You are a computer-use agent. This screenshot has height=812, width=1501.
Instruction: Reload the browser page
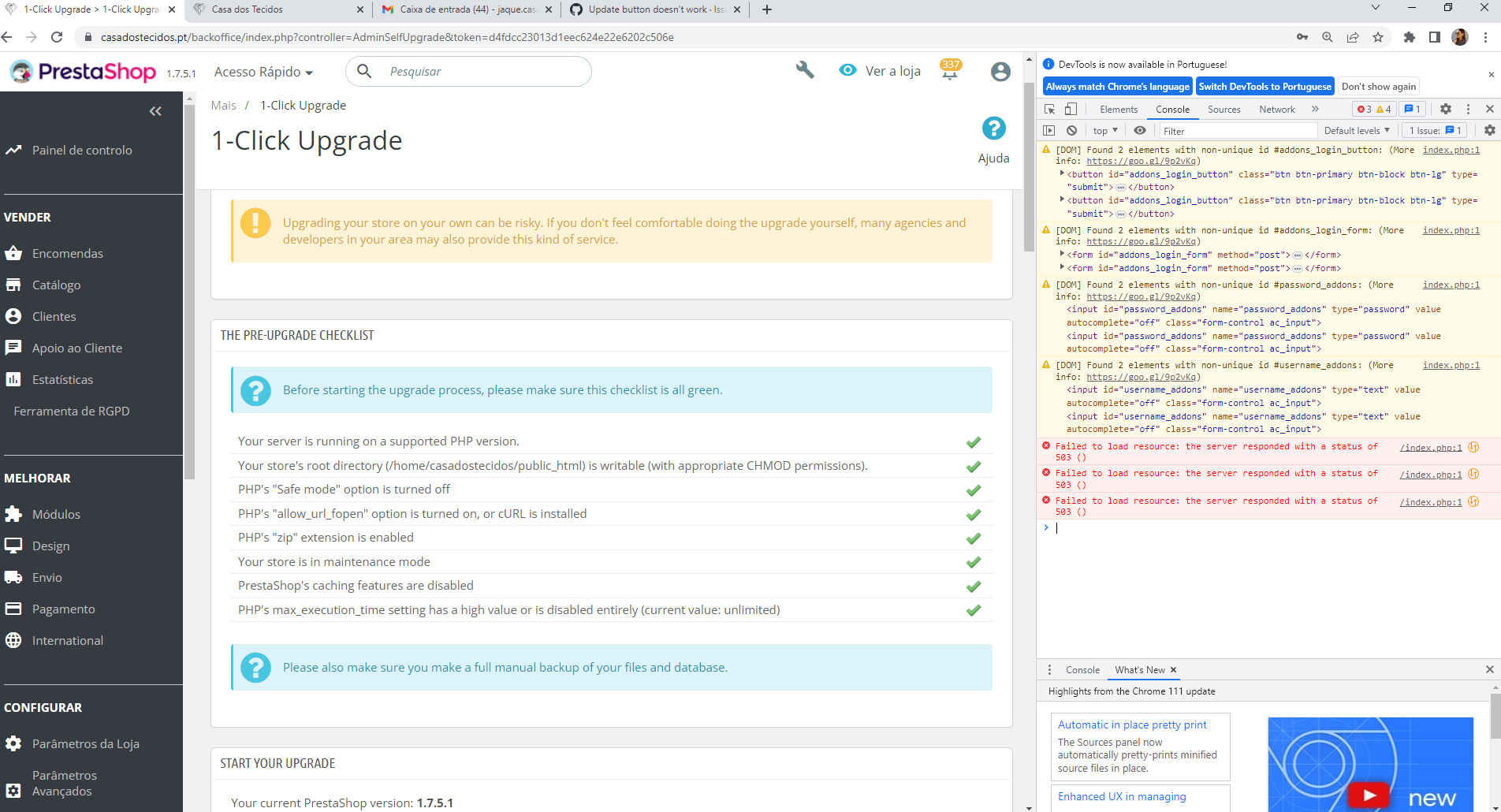pos(57,37)
